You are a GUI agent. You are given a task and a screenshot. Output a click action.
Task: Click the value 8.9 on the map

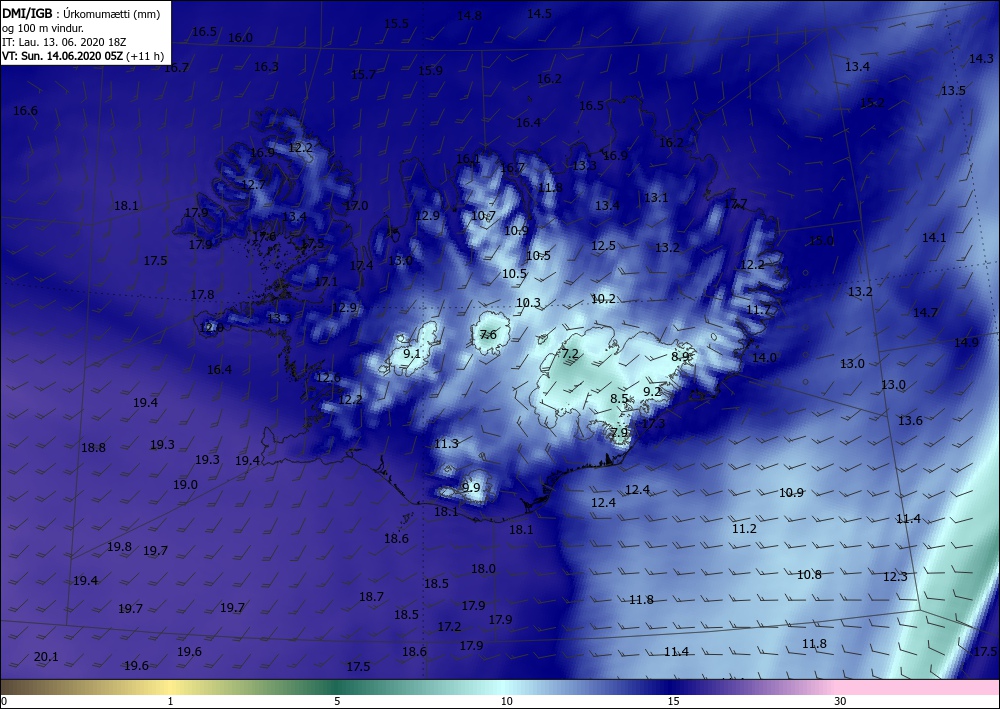[680, 356]
